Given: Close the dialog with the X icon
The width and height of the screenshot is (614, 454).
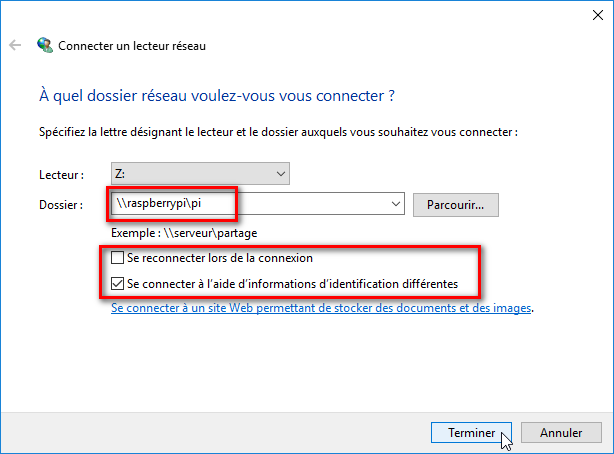Looking at the screenshot, I should (x=598, y=15).
